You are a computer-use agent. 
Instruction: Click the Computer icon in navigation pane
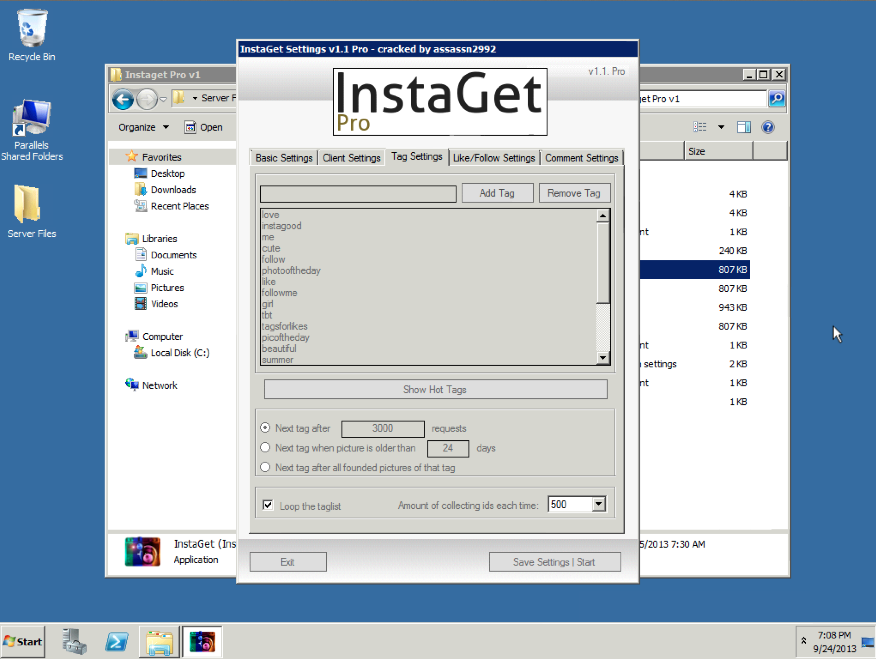coord(132,336)
